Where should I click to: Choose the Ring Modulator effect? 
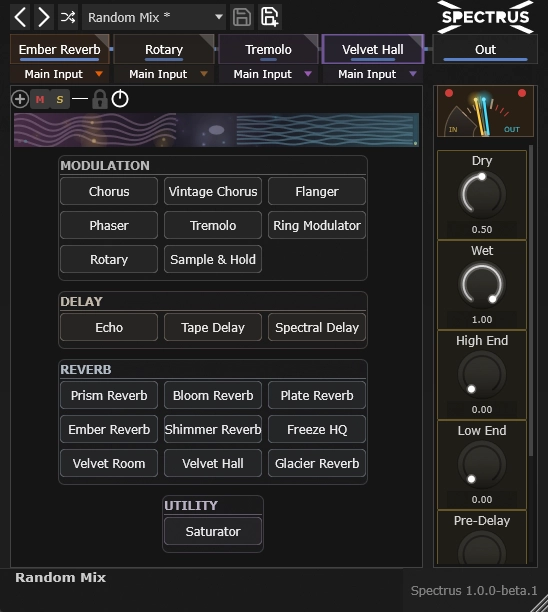tap(317, 225)
